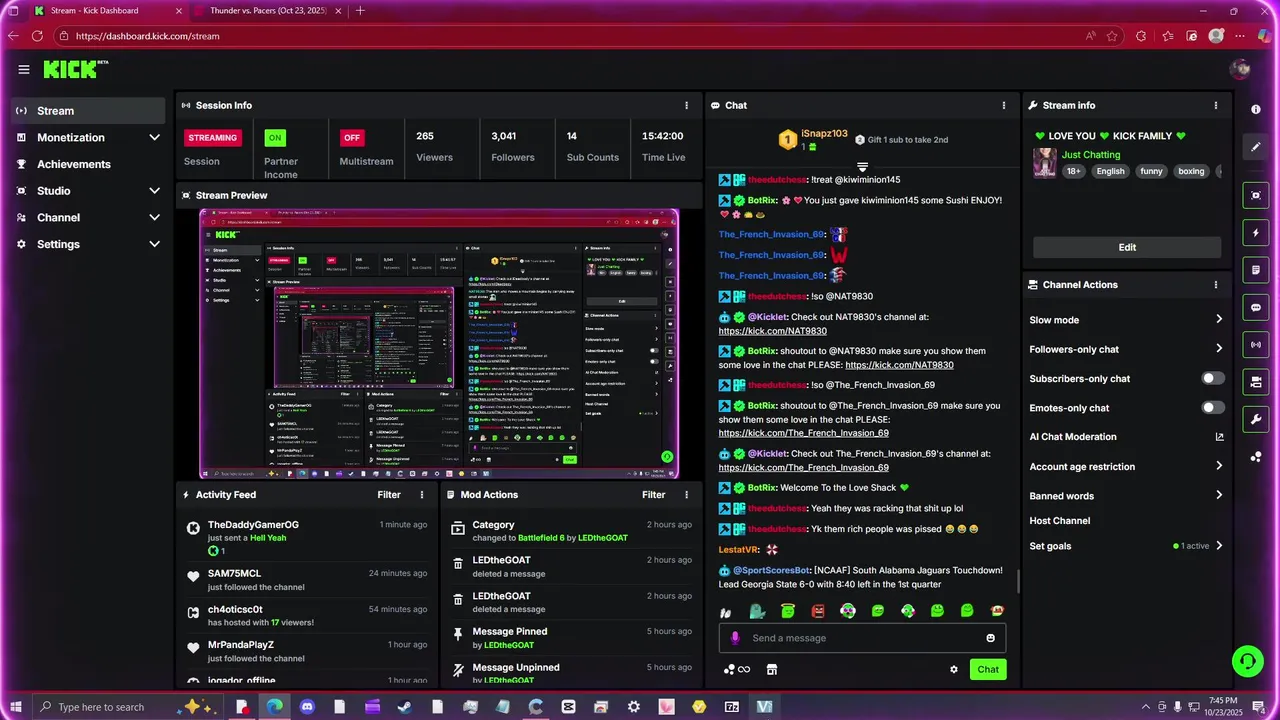This screenshot has height=720, width=1280.
Task: Open Account age restriction chevron
Action: tap(1219, 466)
